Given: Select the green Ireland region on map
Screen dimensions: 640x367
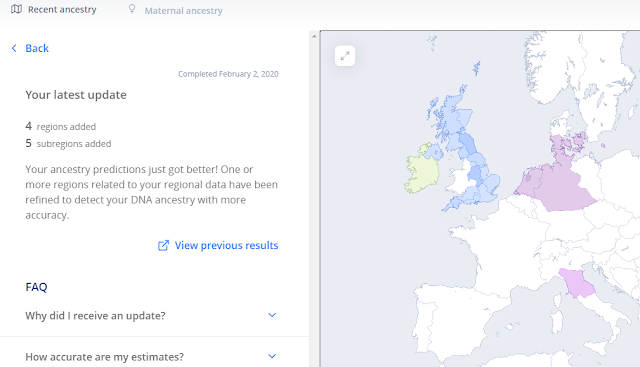Looking at the screenshot, I should pos(420,173).
